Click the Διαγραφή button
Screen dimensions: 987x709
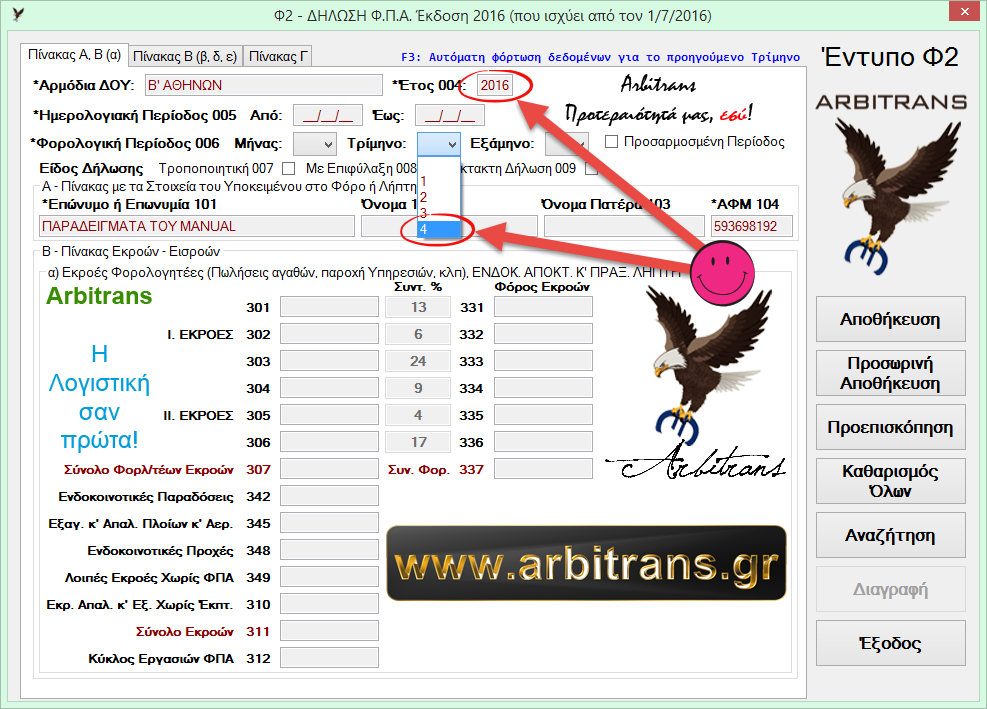tap(891, 589)
